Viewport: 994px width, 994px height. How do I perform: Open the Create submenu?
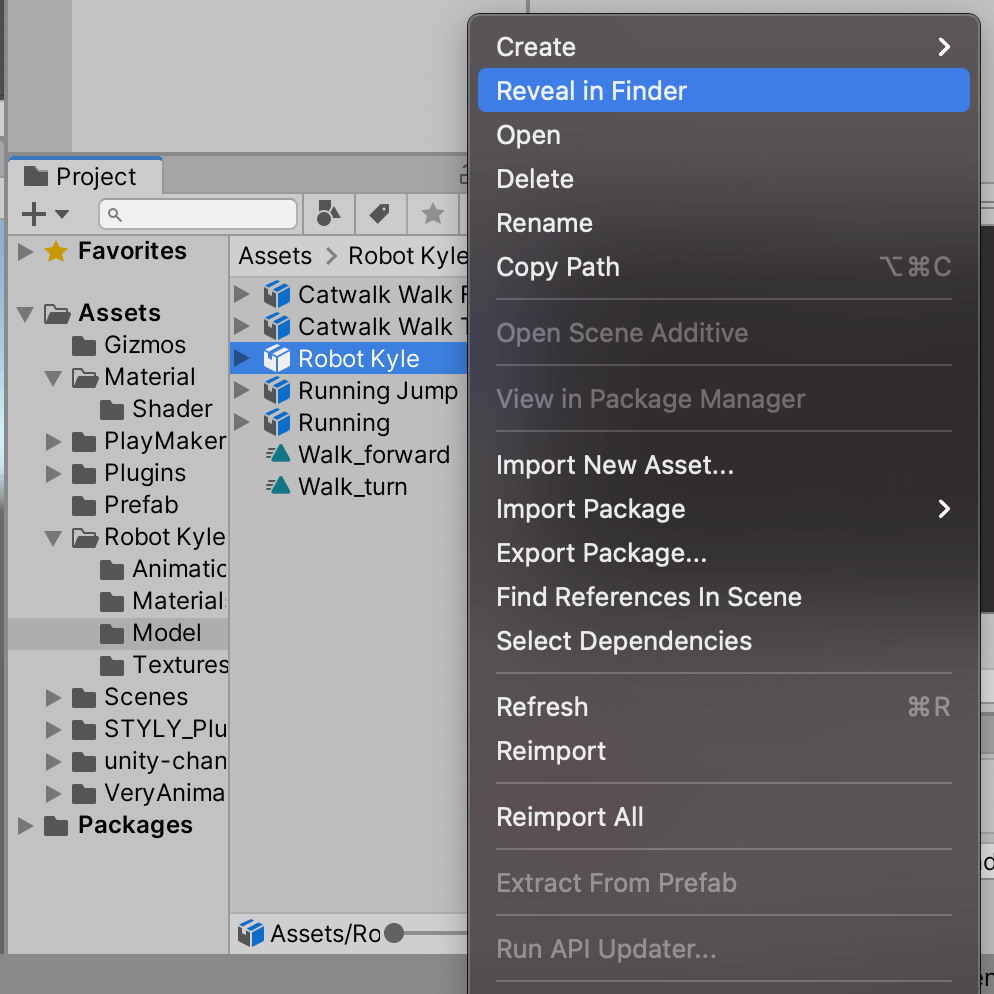[x=724, y=47]
